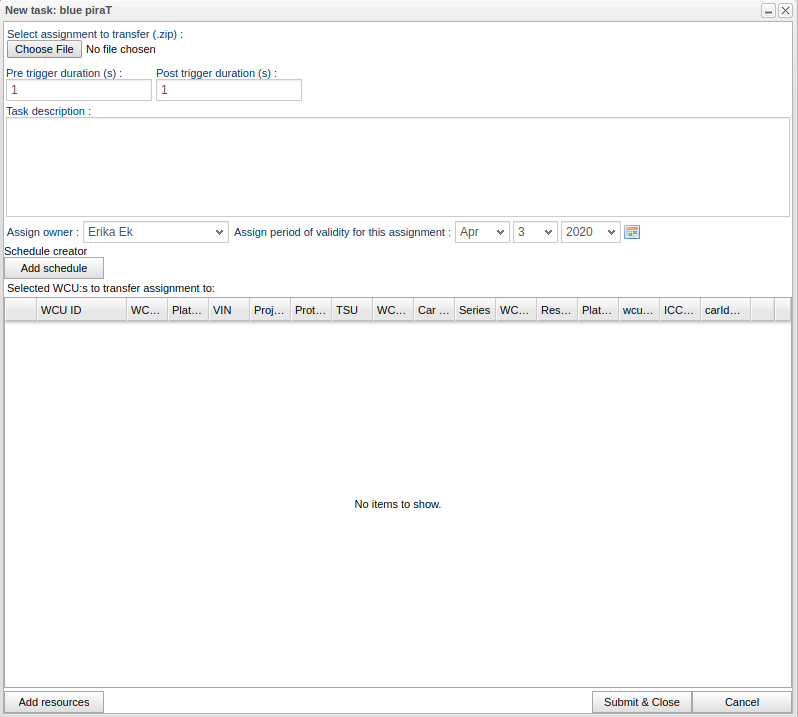Image resolution: width=798 pixels, height=717 pixels.
Task: Open the calendar date picker icon
Action: 631,232
